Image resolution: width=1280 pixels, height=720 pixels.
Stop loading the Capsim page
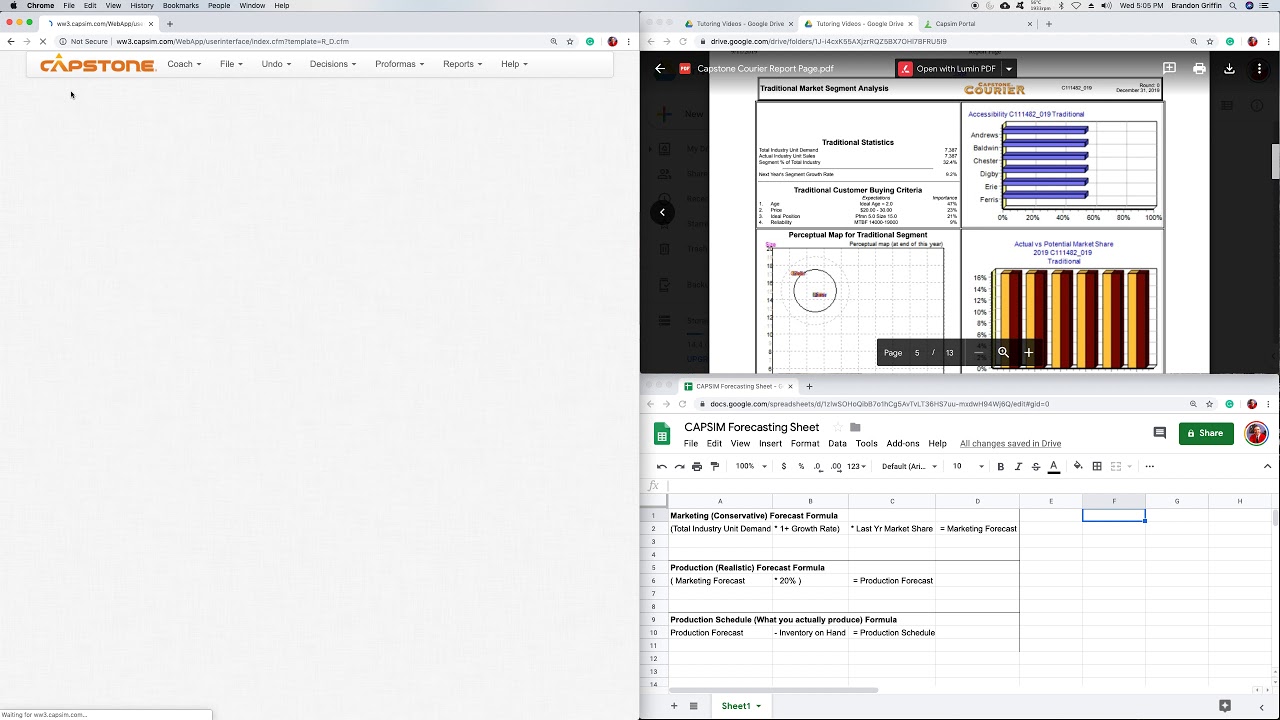[x=43, y=41]
